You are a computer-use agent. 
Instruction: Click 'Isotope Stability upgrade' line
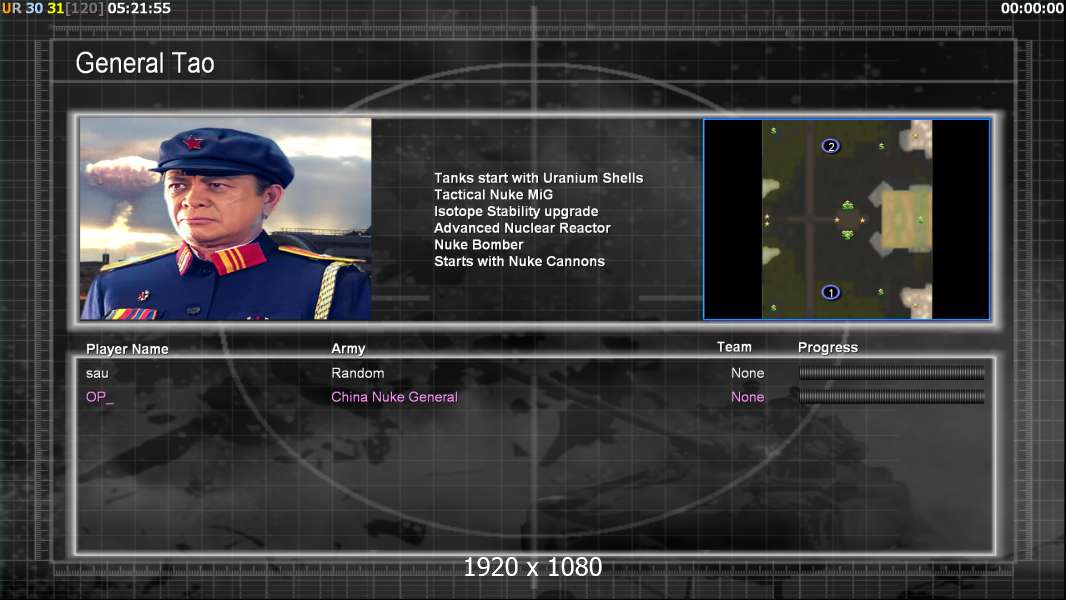point(516,211)
